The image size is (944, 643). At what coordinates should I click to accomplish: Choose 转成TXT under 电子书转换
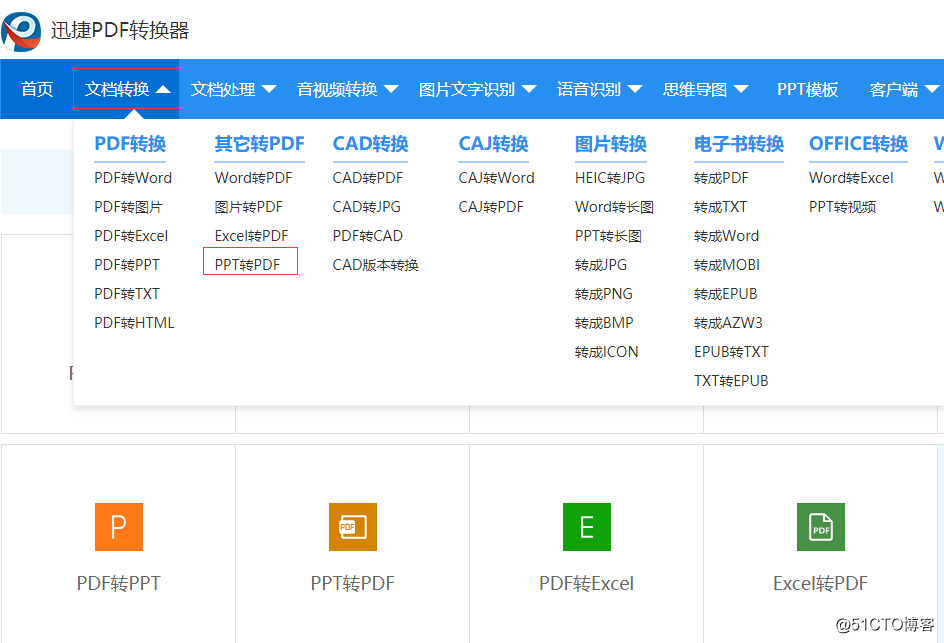(x=721, y=207)
